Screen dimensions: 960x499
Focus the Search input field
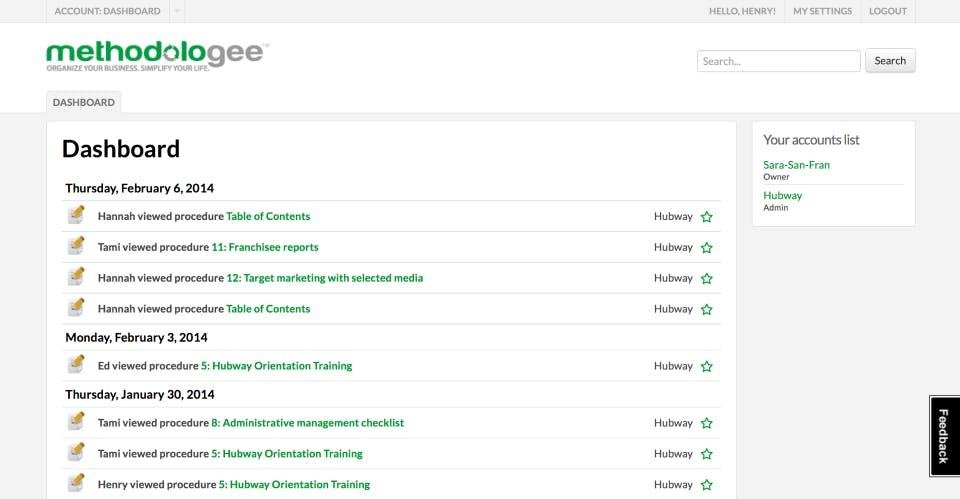pos(779,61)
